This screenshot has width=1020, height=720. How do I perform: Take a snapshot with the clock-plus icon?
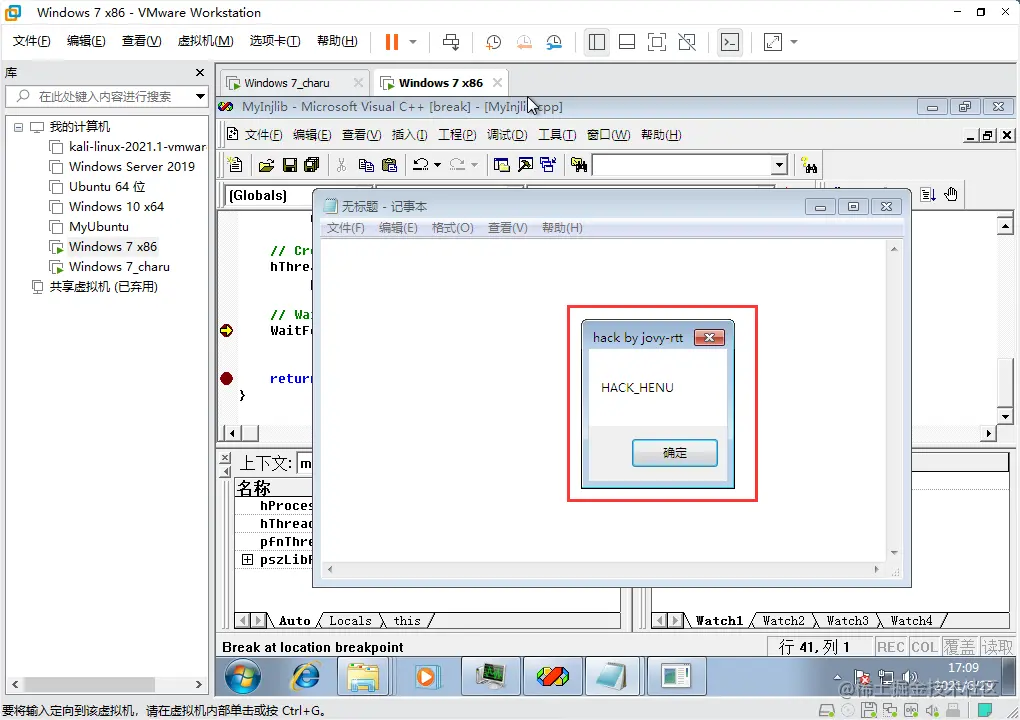coord(494,42)
